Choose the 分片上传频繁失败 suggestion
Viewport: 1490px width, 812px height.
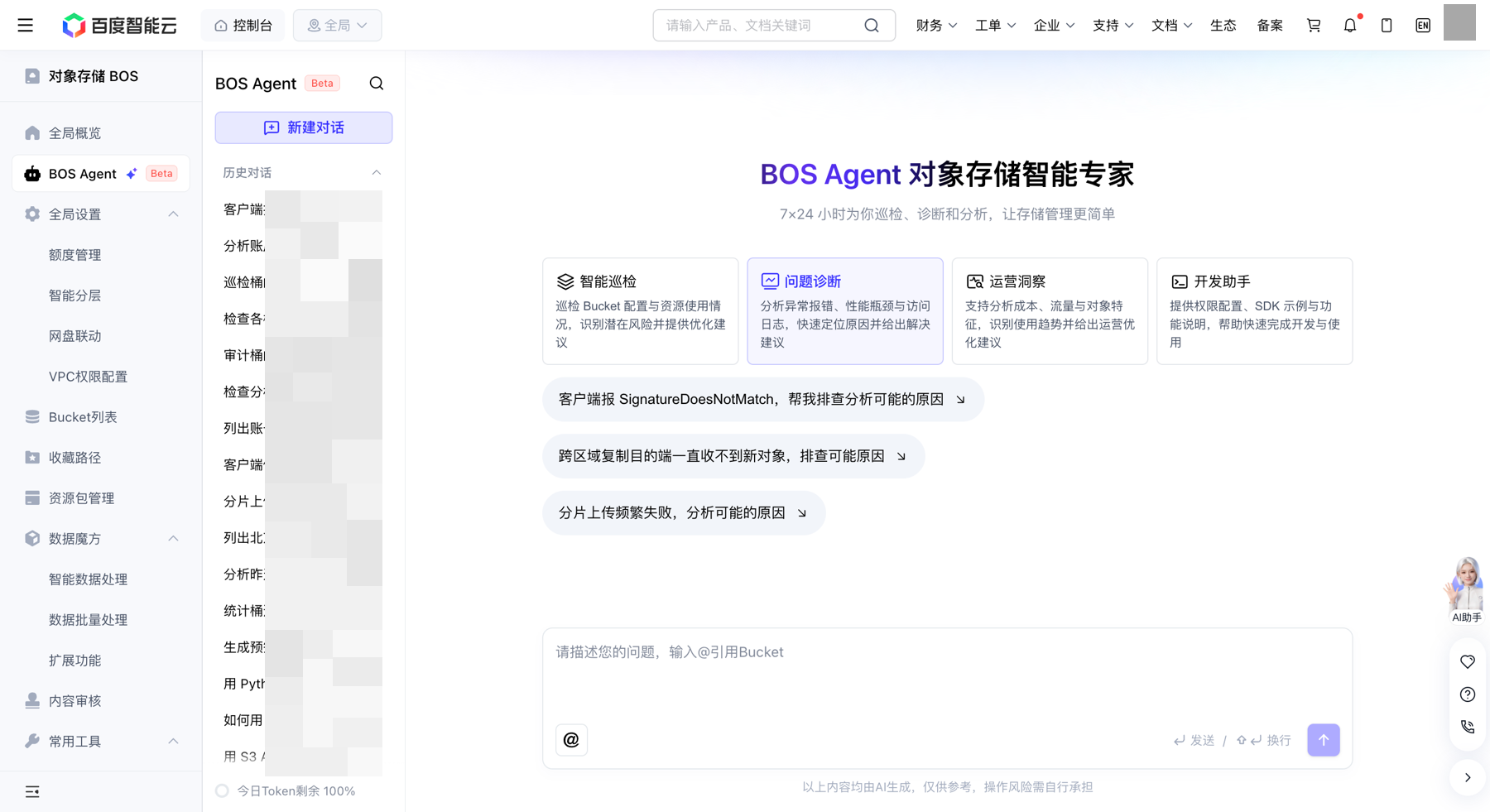pos(684,513)
